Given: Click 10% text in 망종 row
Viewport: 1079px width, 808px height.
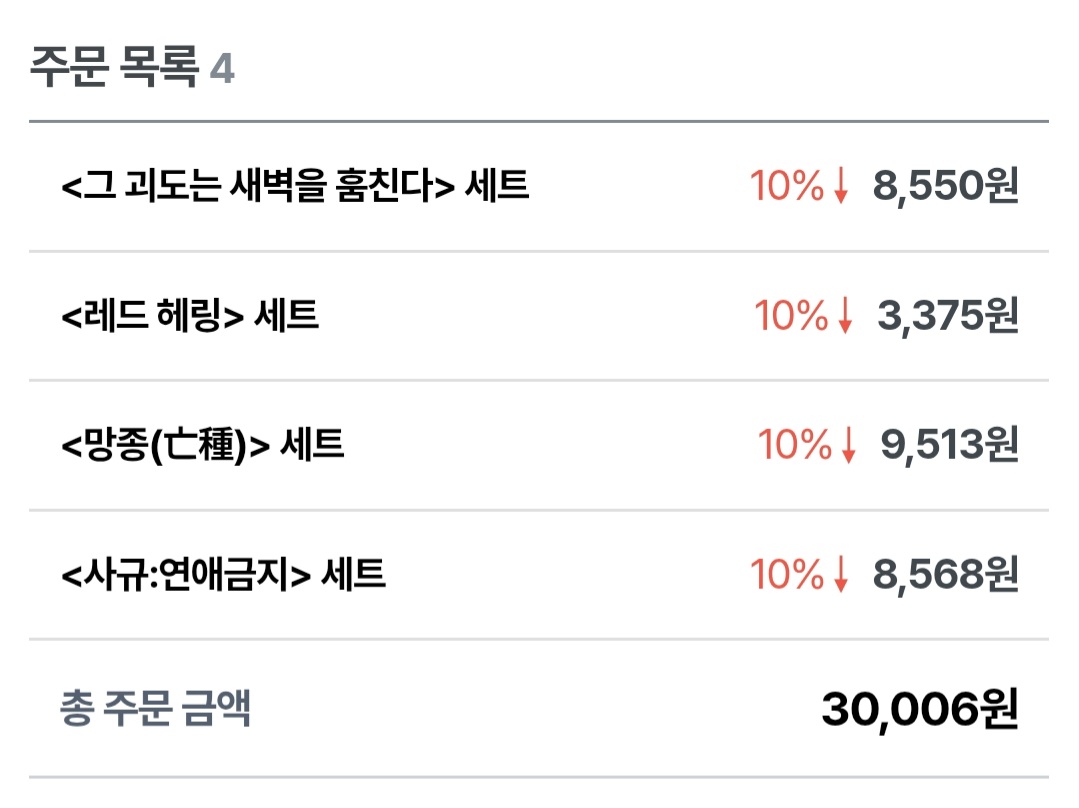Looking at the screenshot, I should point(794,444).
